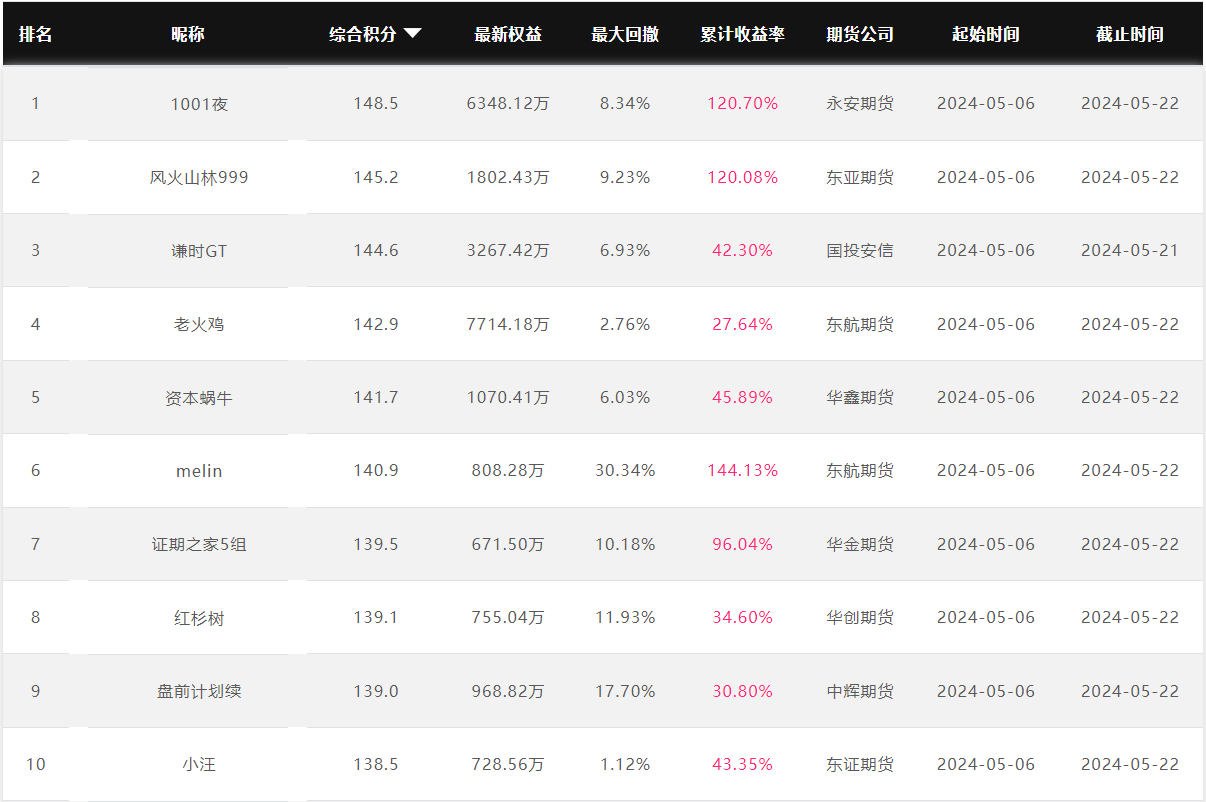Click the 最新权益 column header
The width and height of the screenshot is (1206, 802).
coord(508,34)
